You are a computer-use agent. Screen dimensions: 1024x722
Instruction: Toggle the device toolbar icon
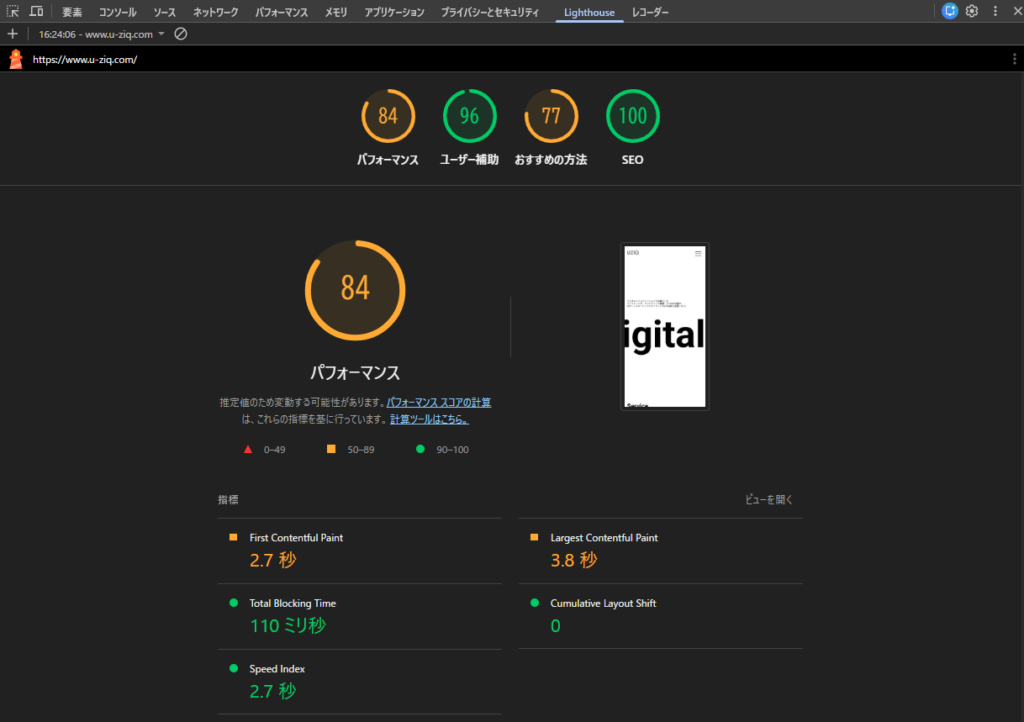(x=36, y=12)
